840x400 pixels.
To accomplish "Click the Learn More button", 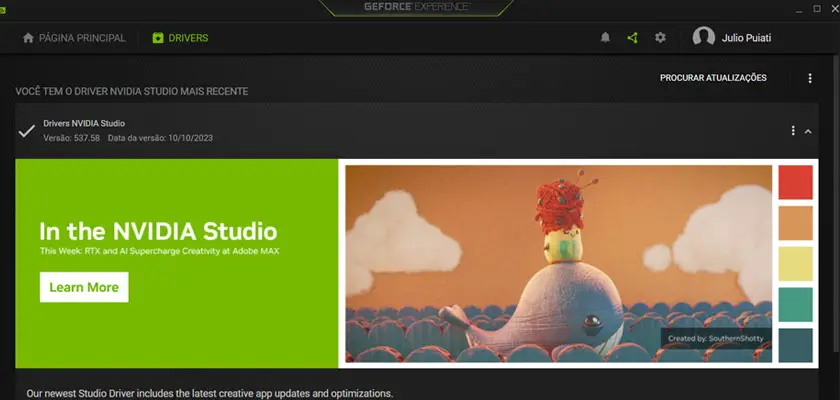I will point(84,287).
